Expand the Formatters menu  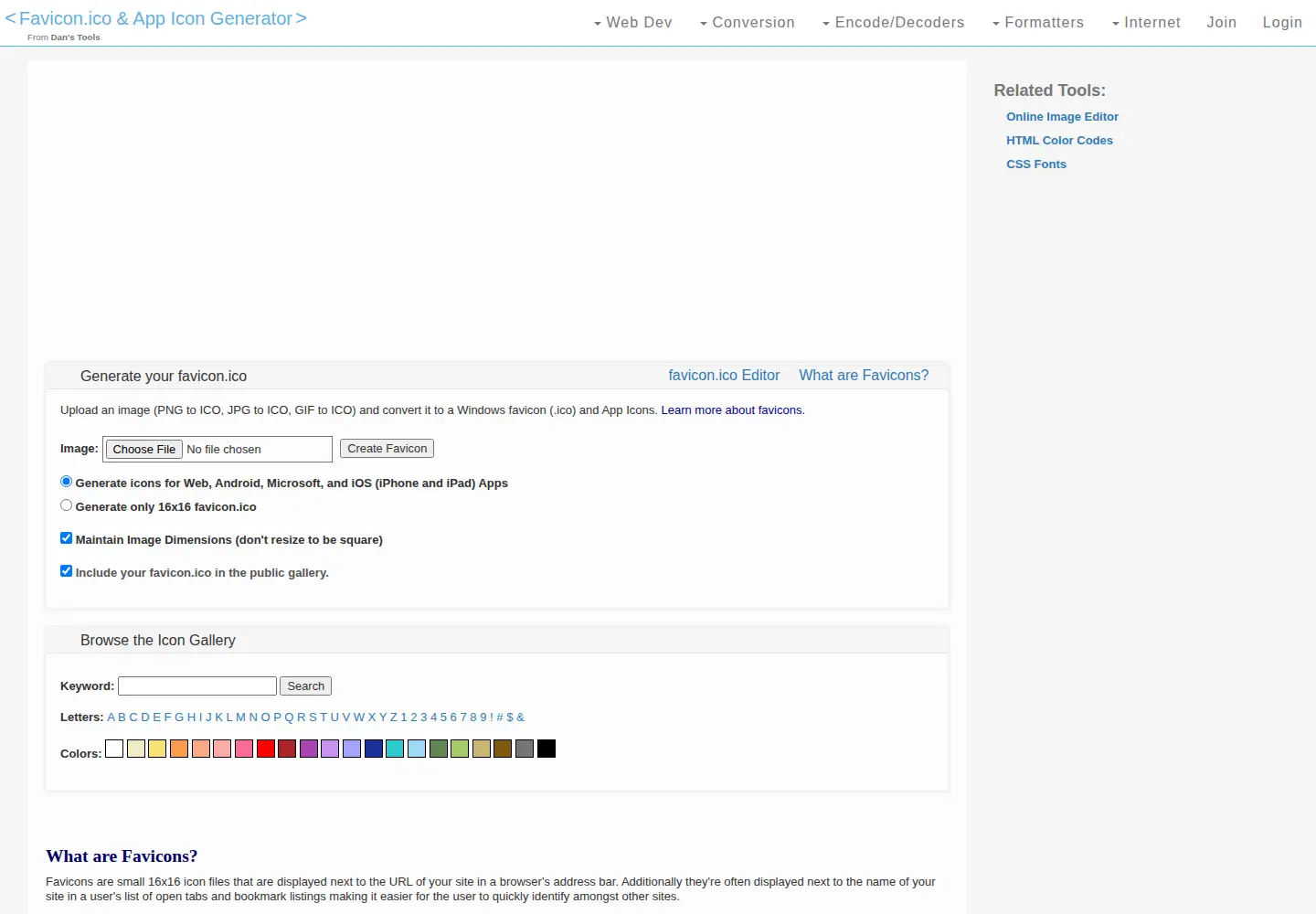[x=1038, y=23]
